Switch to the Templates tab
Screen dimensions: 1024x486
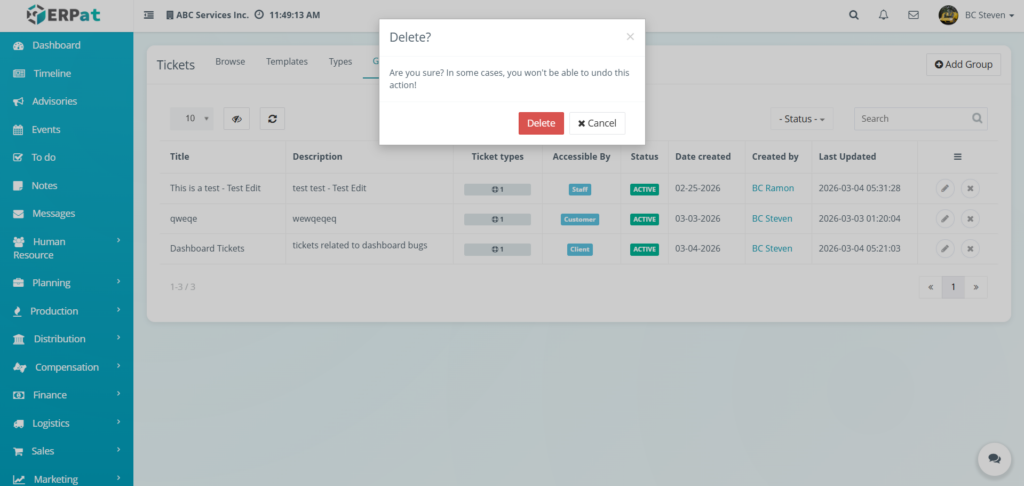(287, 61)
